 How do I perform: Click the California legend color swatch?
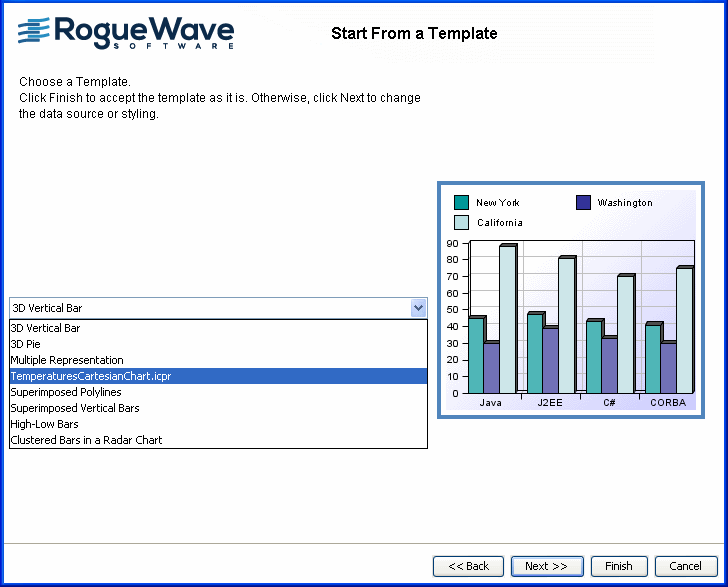[x=461, y=222]
